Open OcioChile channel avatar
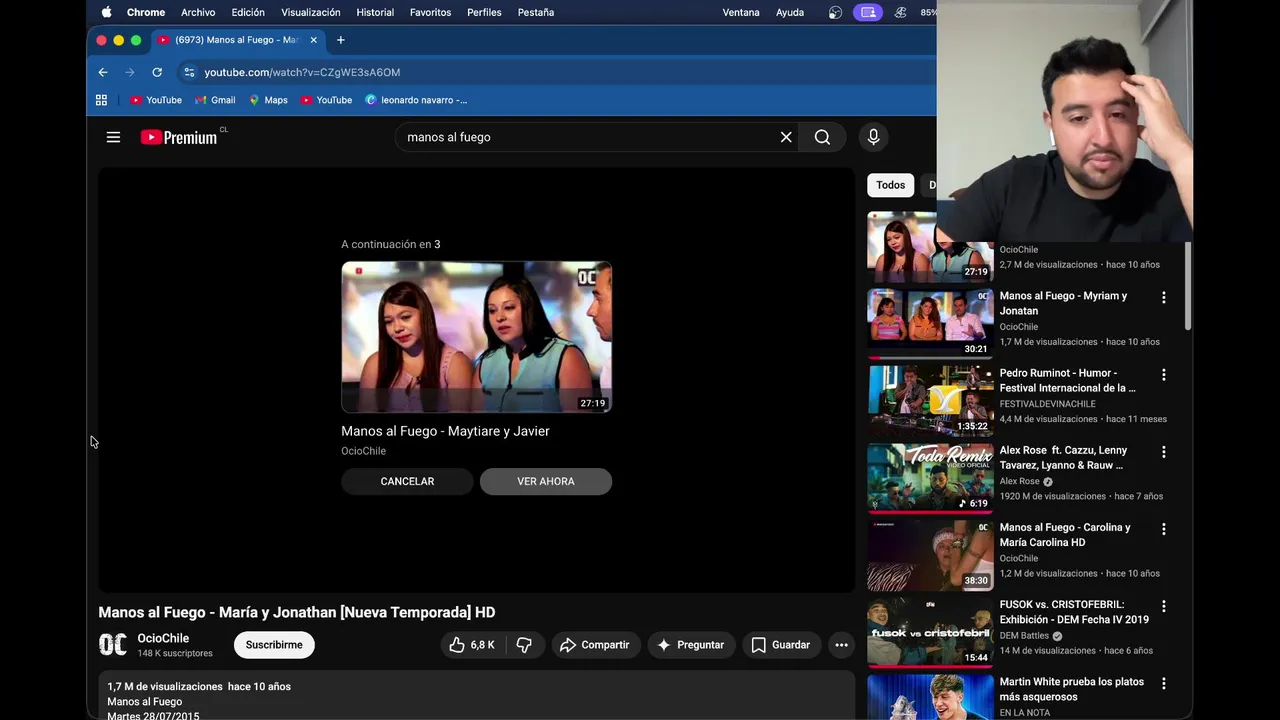 pyautogui.click(x=113, y=645)
